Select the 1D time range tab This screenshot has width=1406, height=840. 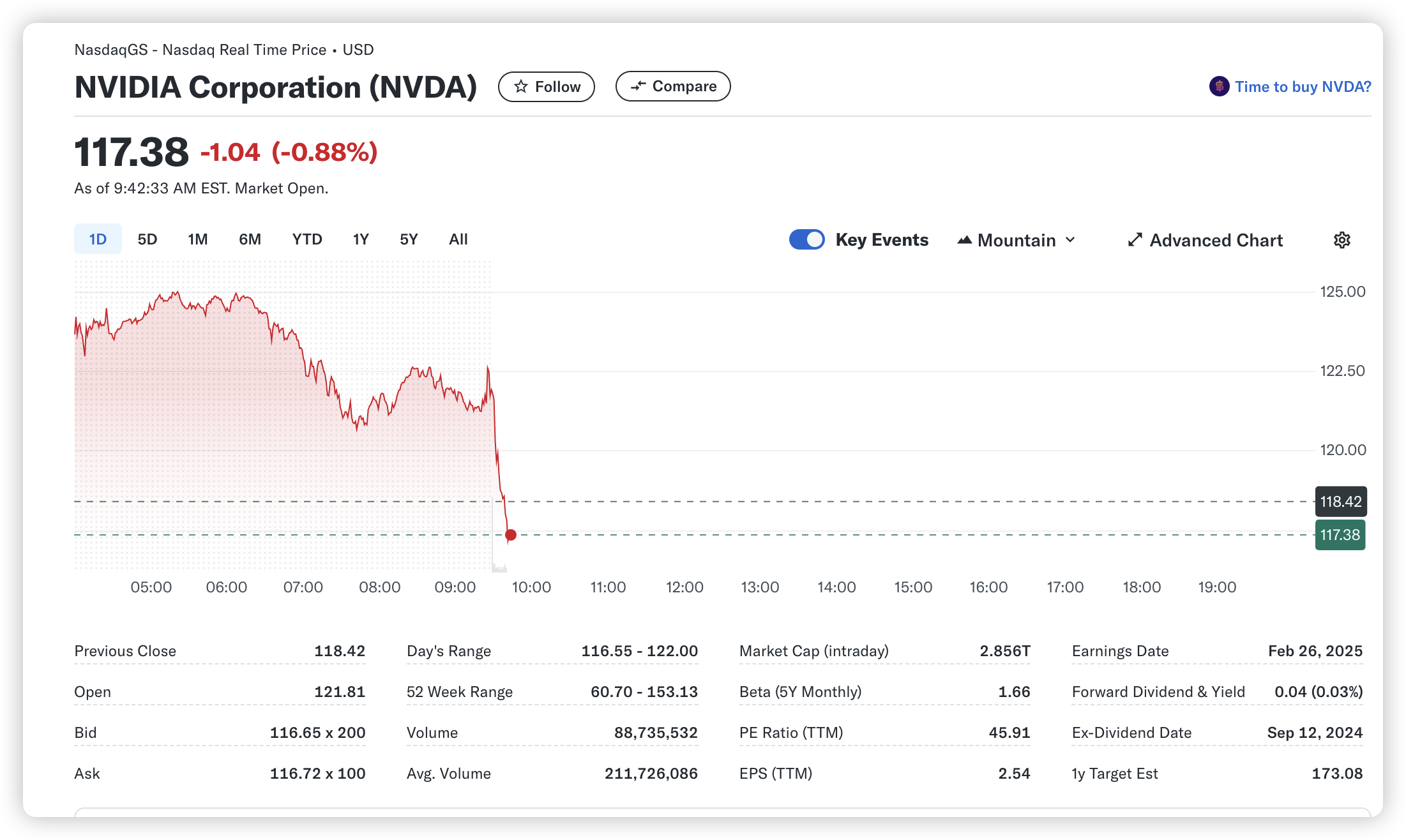(x=98, y=239)
